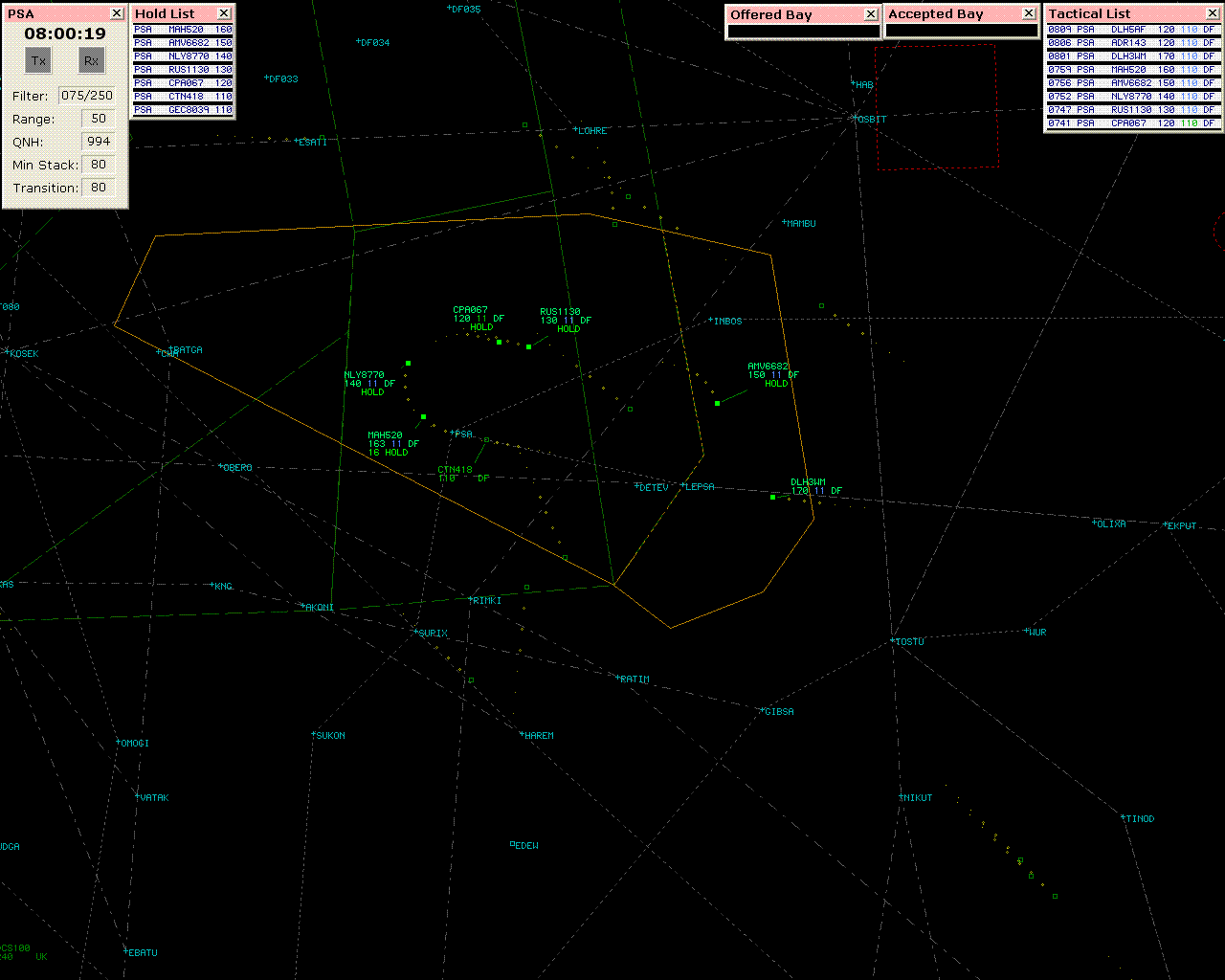Select 0752 NLY8770 row in Tactical List

pos(1131,97)
